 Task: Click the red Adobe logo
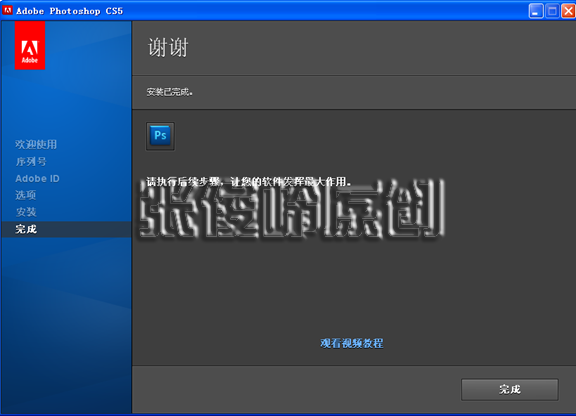pyautogui.click(x=30, y=45)
